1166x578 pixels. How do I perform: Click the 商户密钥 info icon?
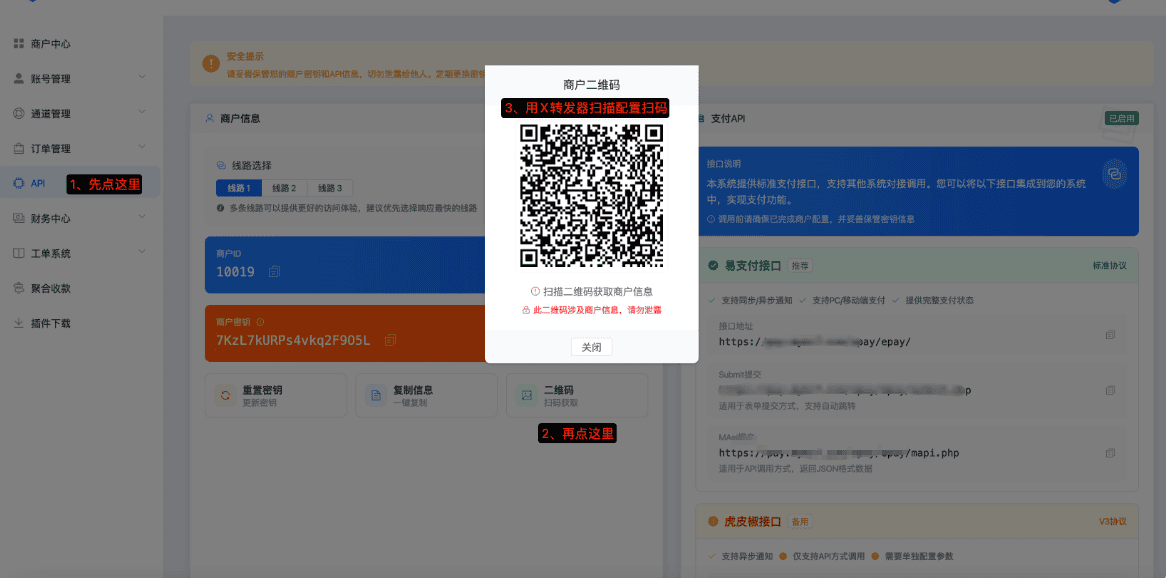coord(260,322)
